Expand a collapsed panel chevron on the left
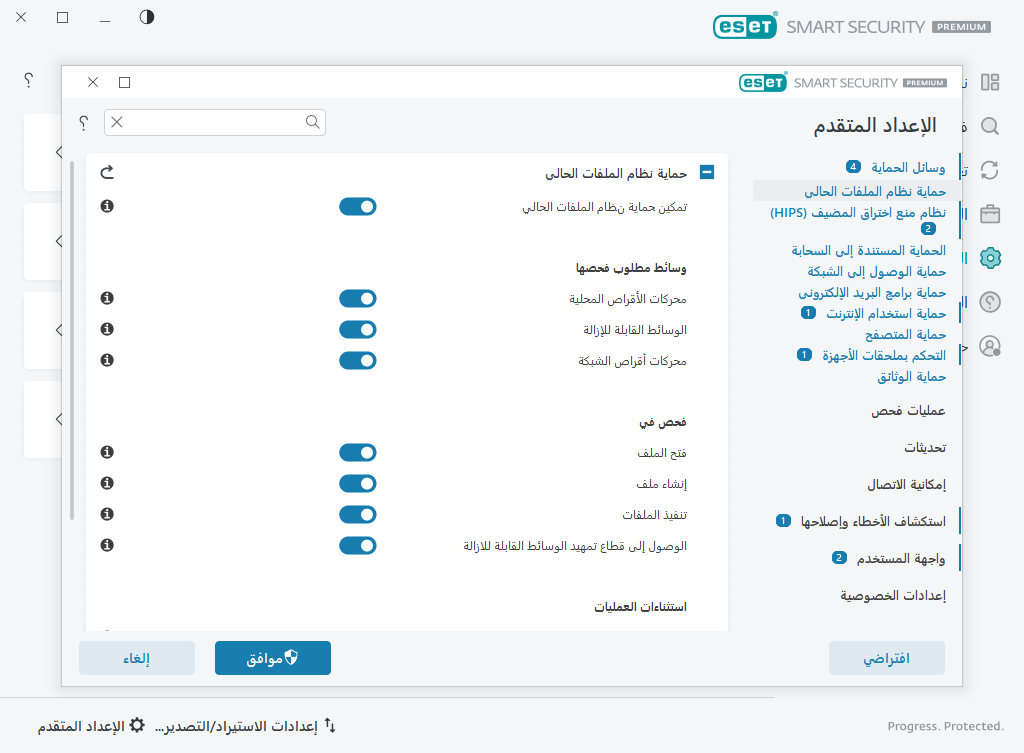 (x=59, y=152)
